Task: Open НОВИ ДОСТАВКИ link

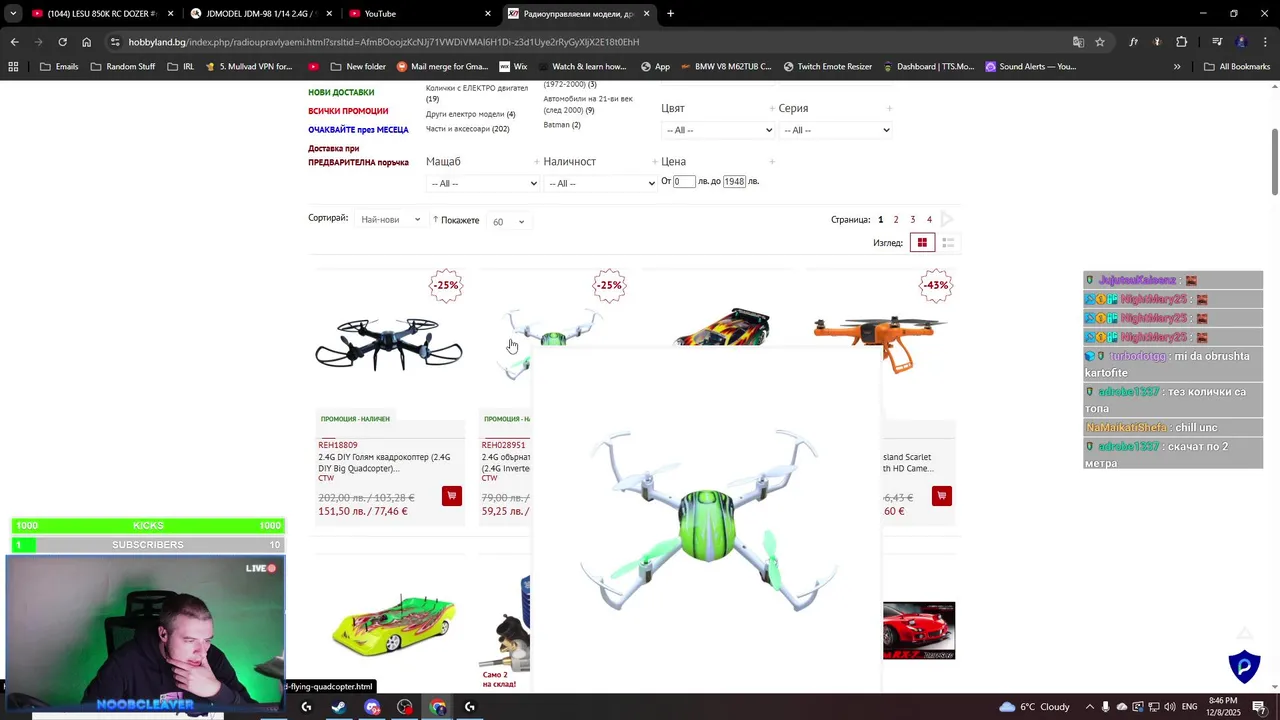Action: (x=341, y=92)
